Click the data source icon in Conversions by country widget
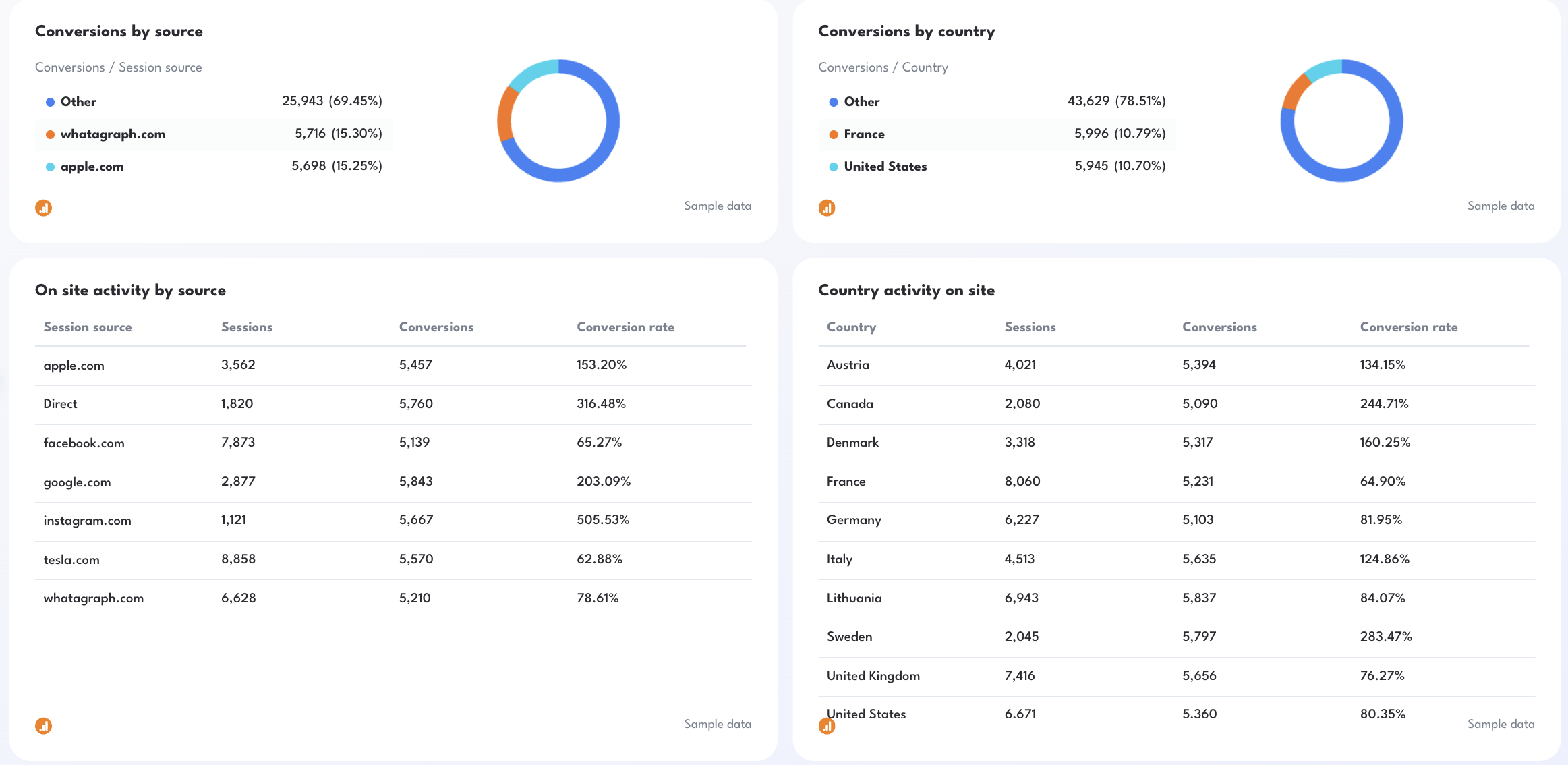 [826, 208]
